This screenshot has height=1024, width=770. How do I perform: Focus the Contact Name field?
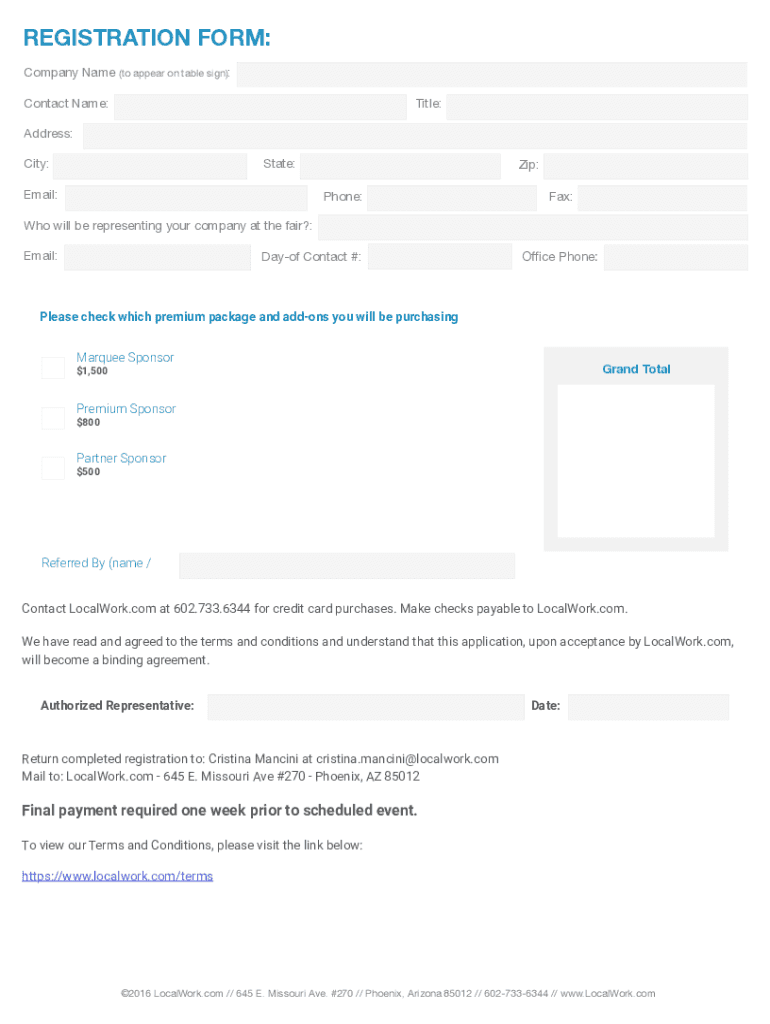point(260,106)
